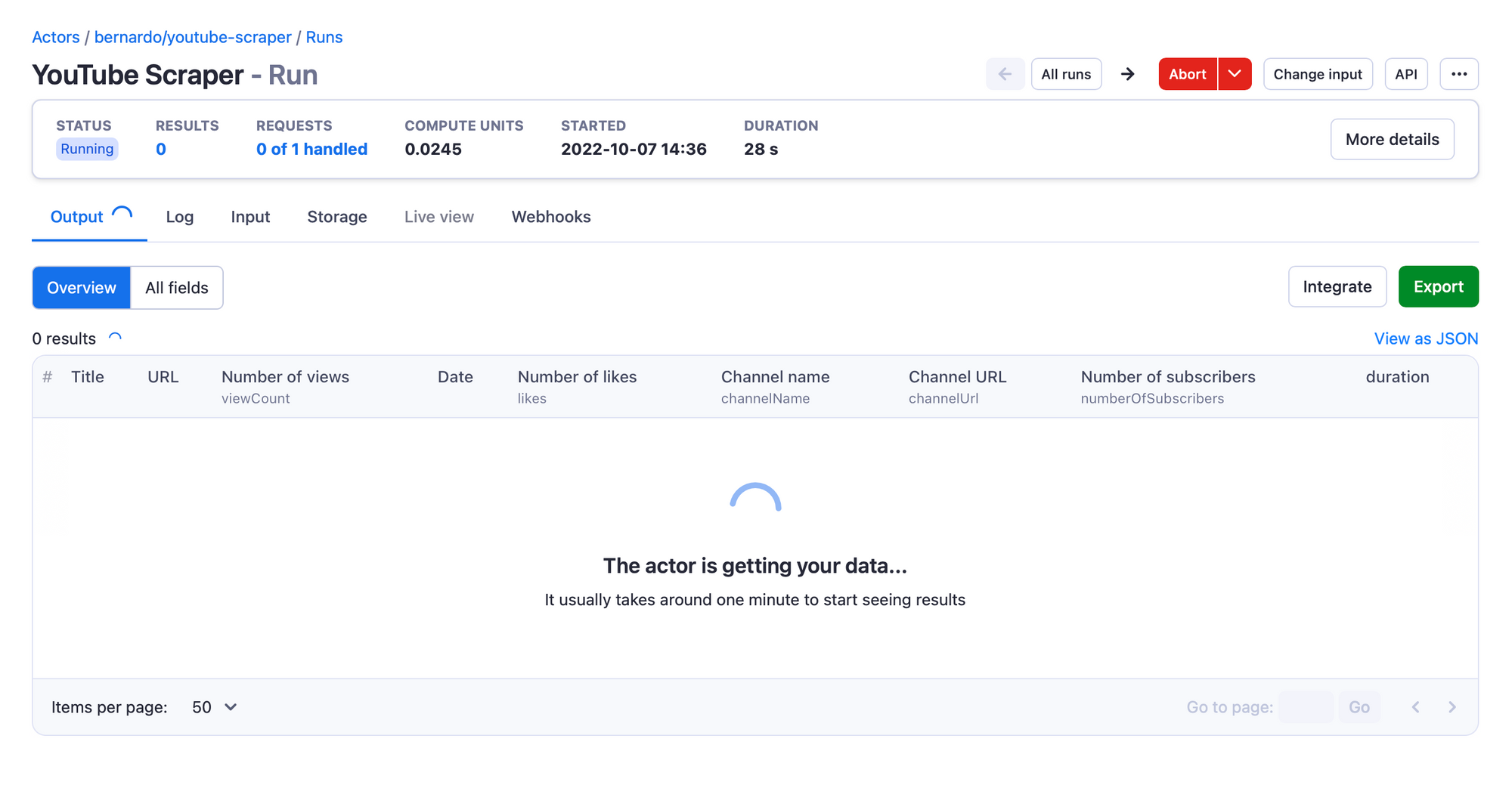
Task: Show More details of the run
Action: (x=1392, y=139)
